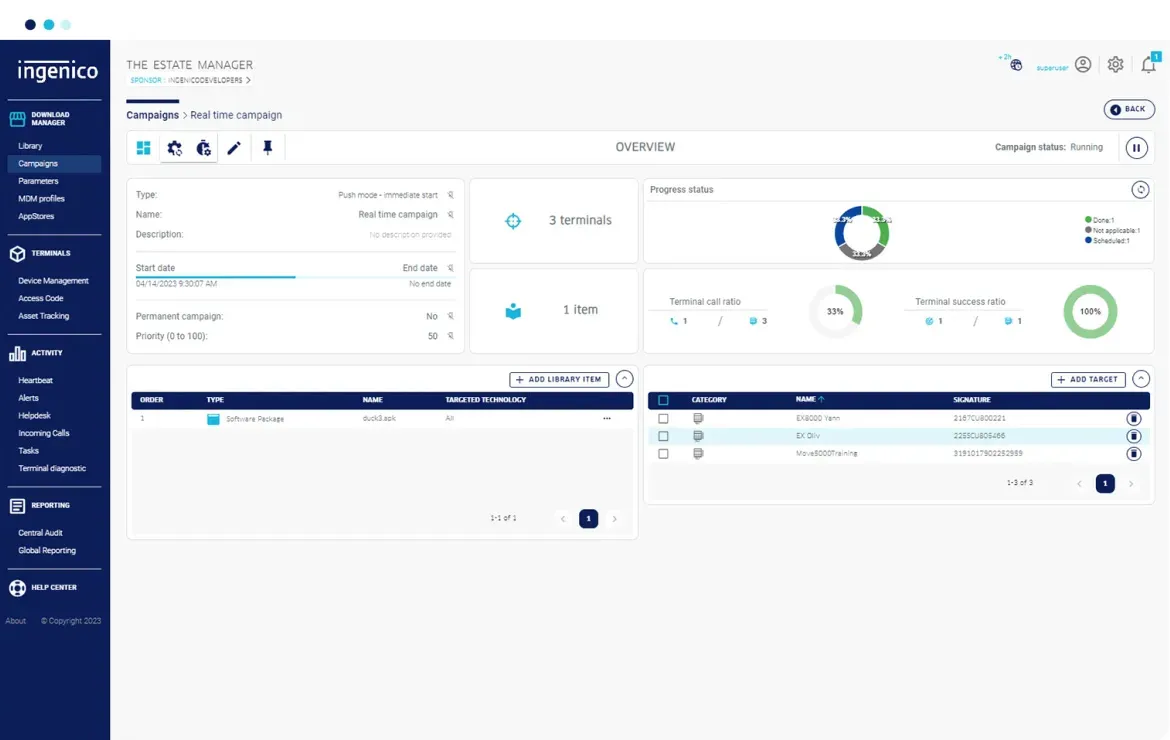Screen dimensions: 1170x740
Task: Delete the EX8000 Yann target
Action: pyautogui.click(x=1133, y=419)
